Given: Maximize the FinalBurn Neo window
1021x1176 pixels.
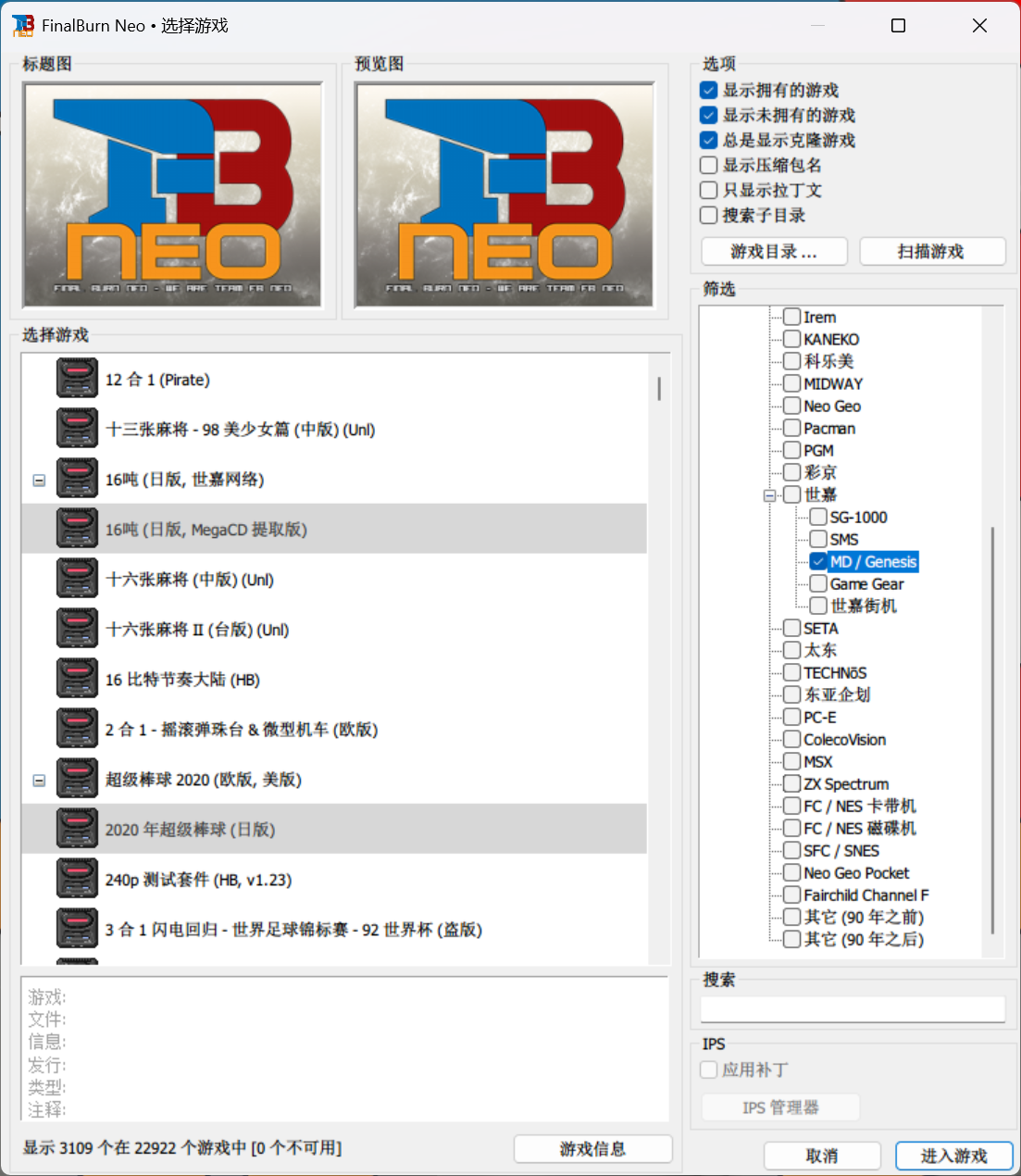Looking at the screenshot, I should coord(898,26).
